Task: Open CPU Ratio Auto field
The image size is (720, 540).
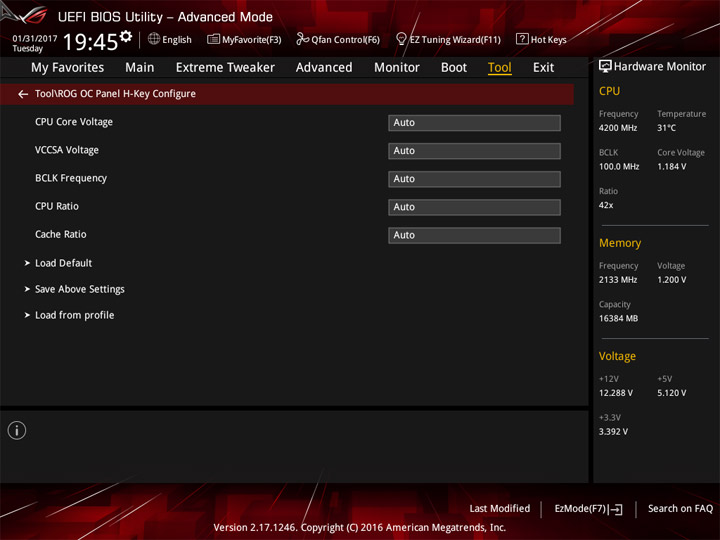Action: 474,207
